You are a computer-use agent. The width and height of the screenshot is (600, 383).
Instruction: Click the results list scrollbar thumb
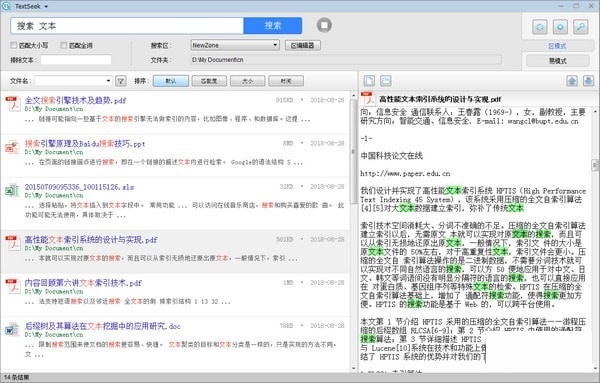coord(353,151)
